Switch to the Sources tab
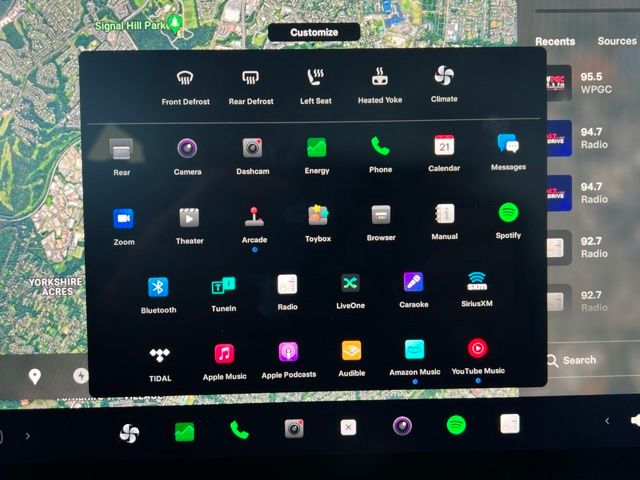The width and height of the screenshot is (640, 480). coord(616,41)
